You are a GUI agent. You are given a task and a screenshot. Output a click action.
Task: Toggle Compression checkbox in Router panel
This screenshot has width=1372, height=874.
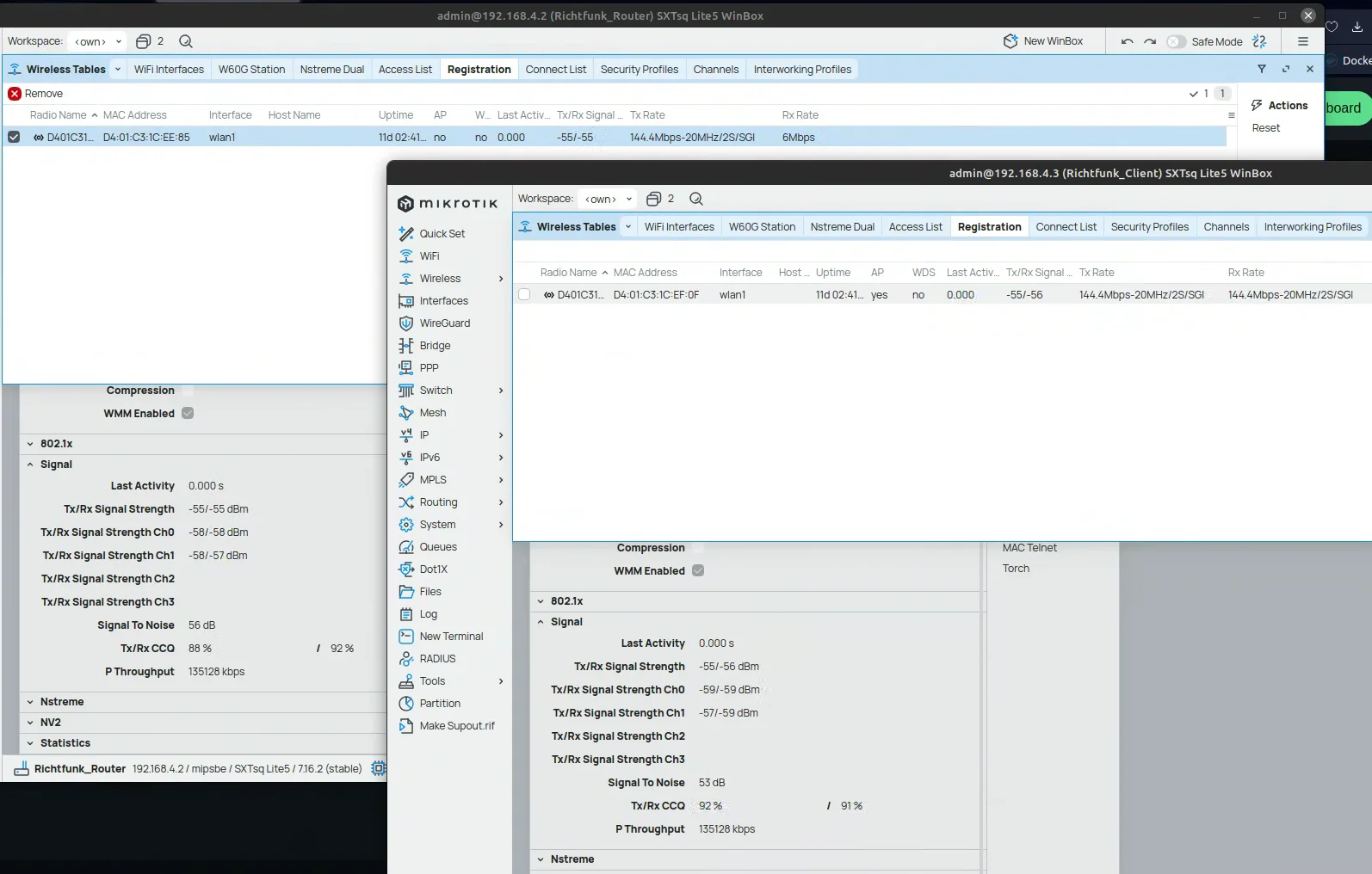(x=188, y=390)
